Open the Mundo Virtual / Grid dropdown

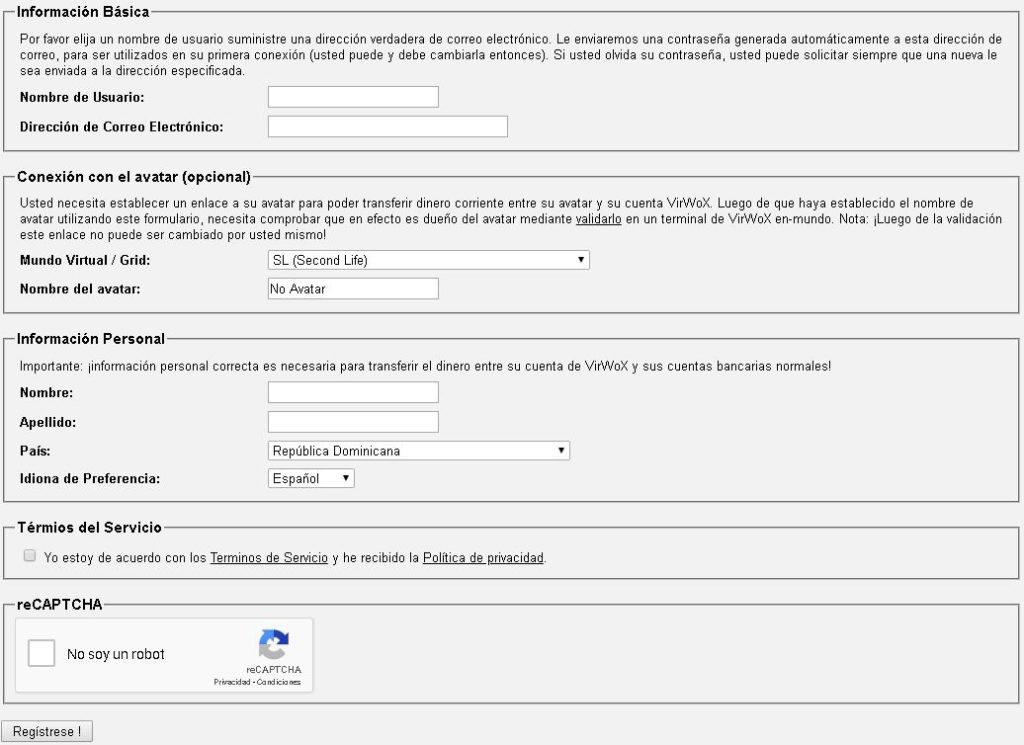pos(428,260)
